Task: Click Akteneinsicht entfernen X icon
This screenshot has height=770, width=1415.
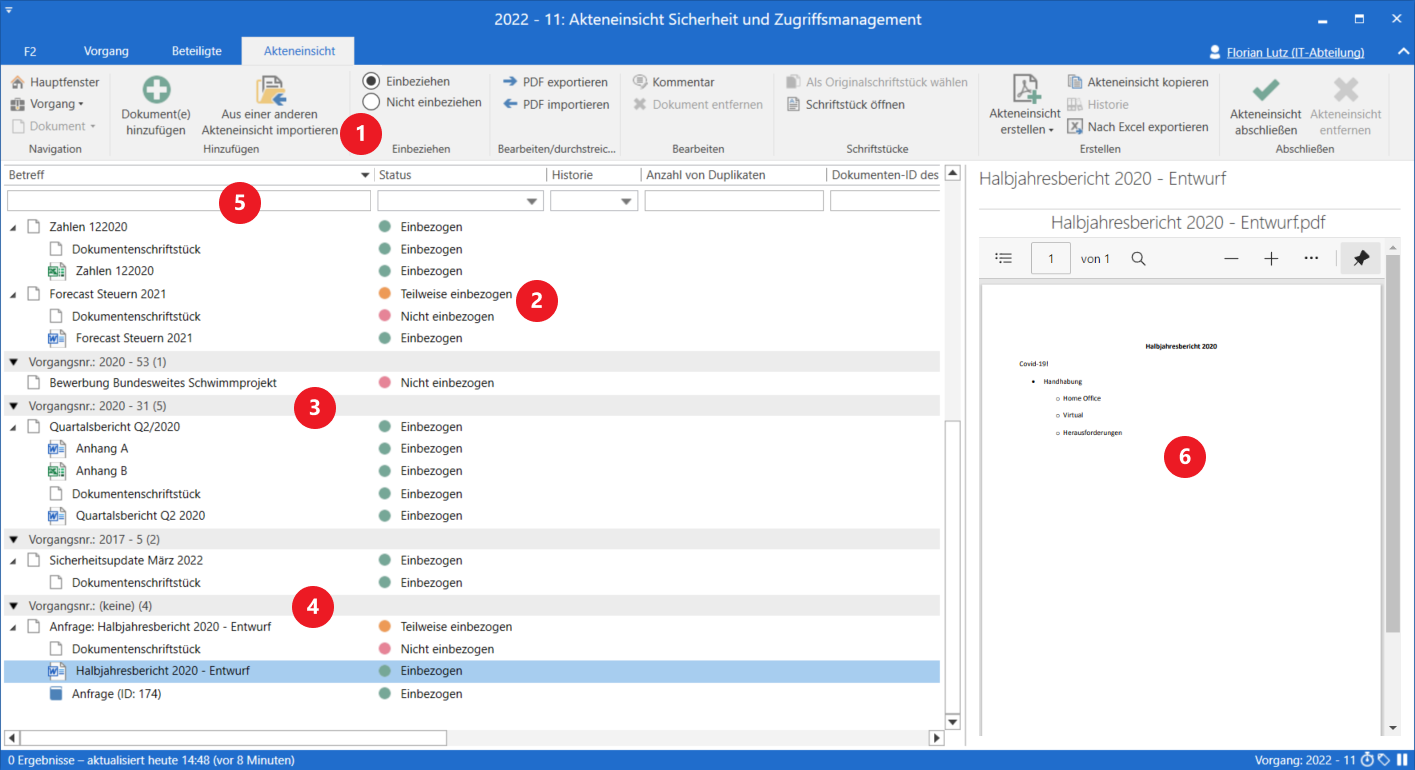Action: [1346, 89]
